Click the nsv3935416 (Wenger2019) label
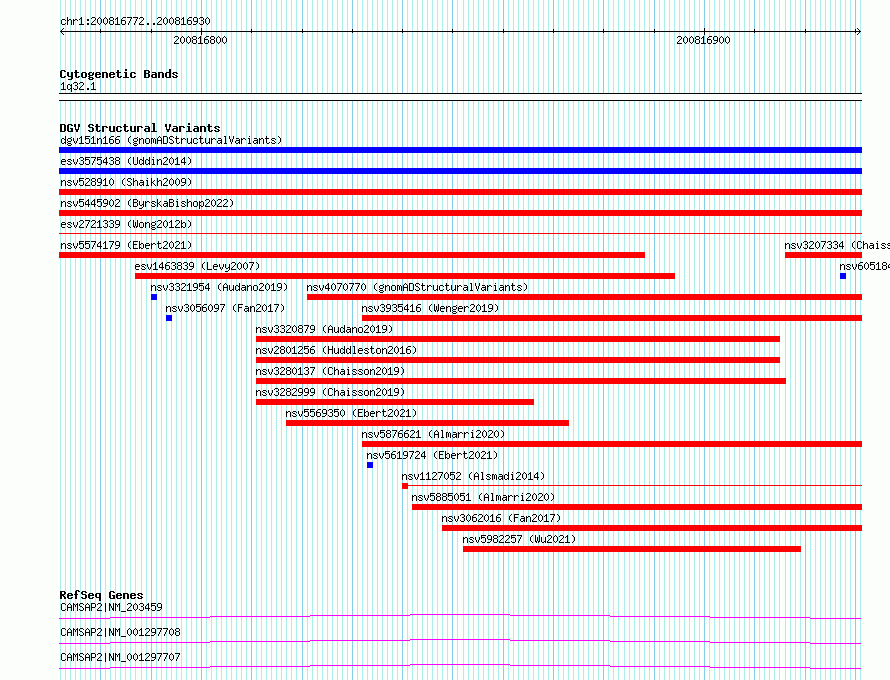 (x=430, y=308)
